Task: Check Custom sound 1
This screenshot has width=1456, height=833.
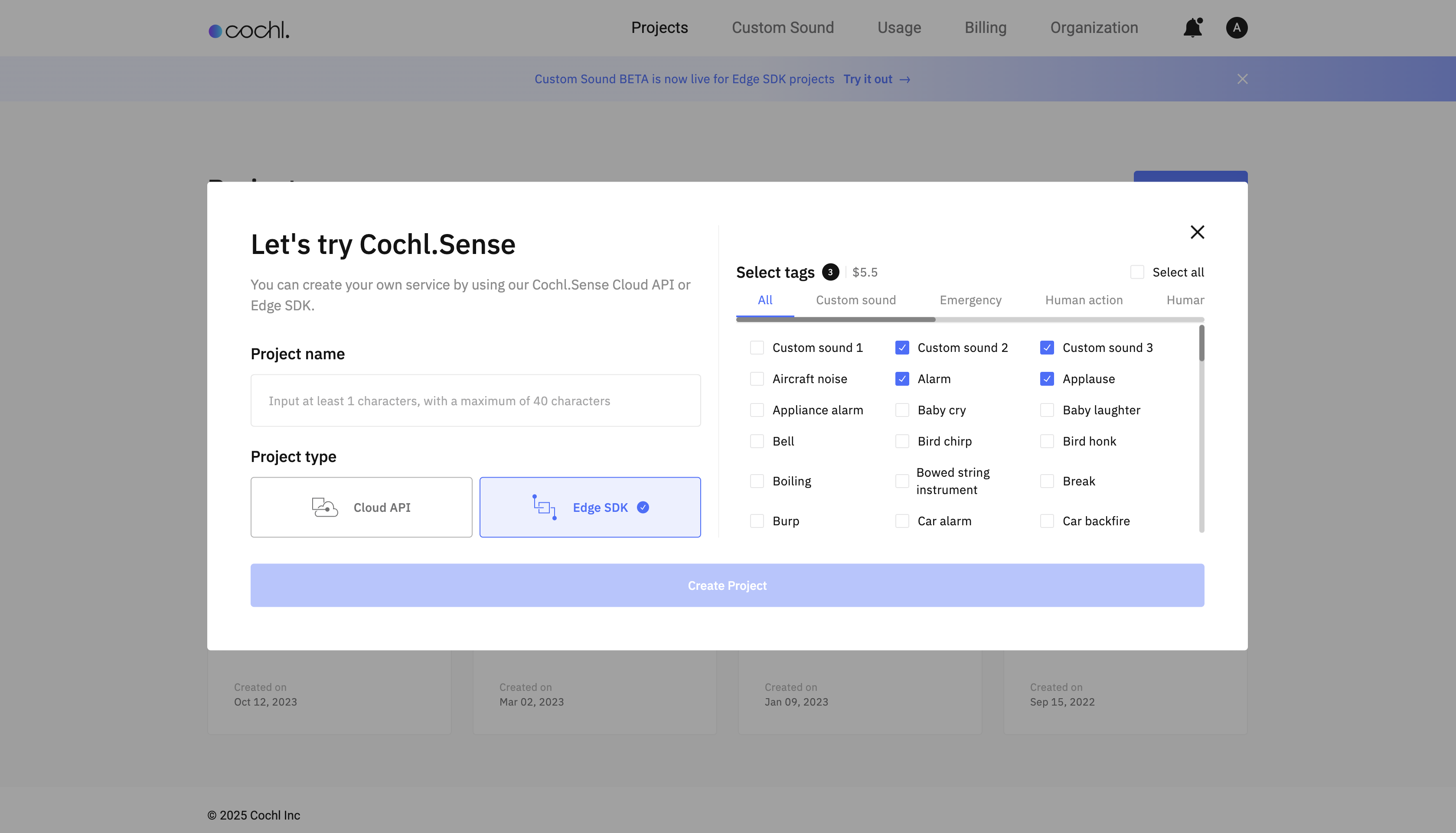Action: 757,348
